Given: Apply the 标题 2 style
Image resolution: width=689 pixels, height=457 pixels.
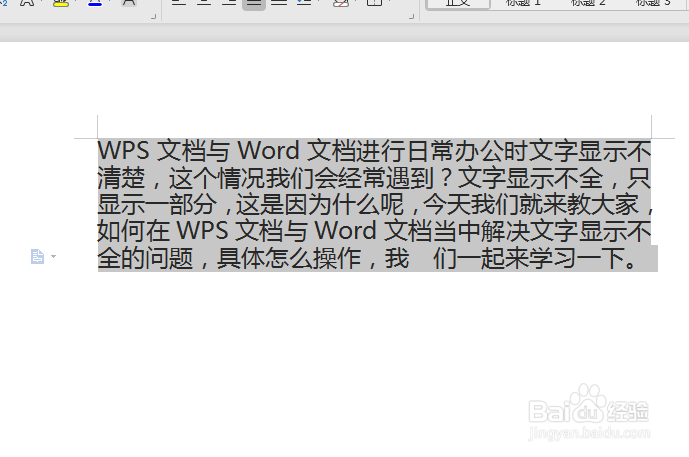Looking at the screenshot, I should click(588, 3).
